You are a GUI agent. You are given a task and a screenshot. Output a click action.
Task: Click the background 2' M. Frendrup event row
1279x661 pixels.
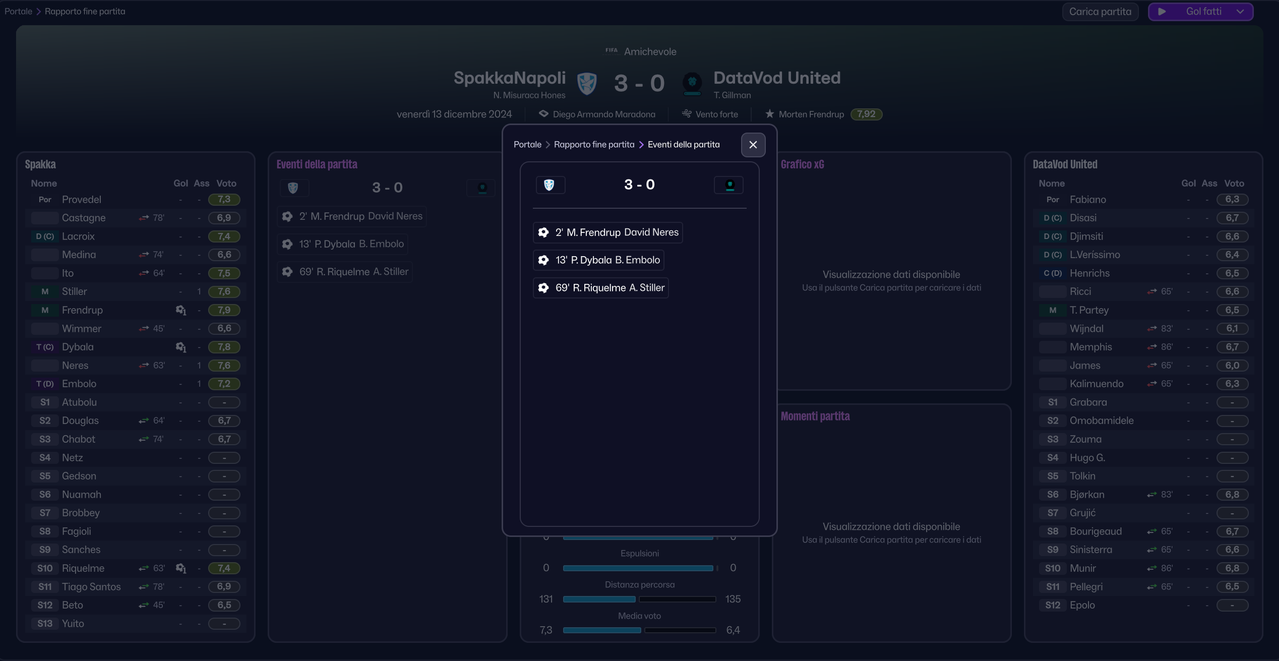click(353, 216)
